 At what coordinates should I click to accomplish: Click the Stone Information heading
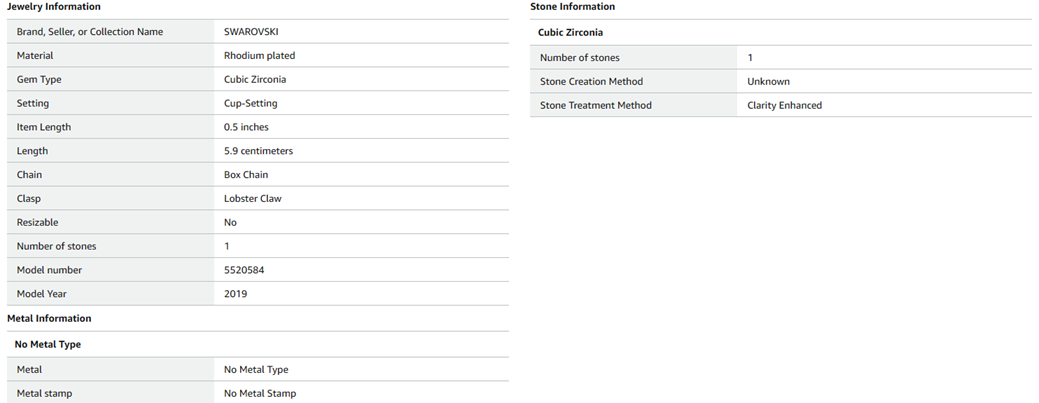(x=572, y=7)
